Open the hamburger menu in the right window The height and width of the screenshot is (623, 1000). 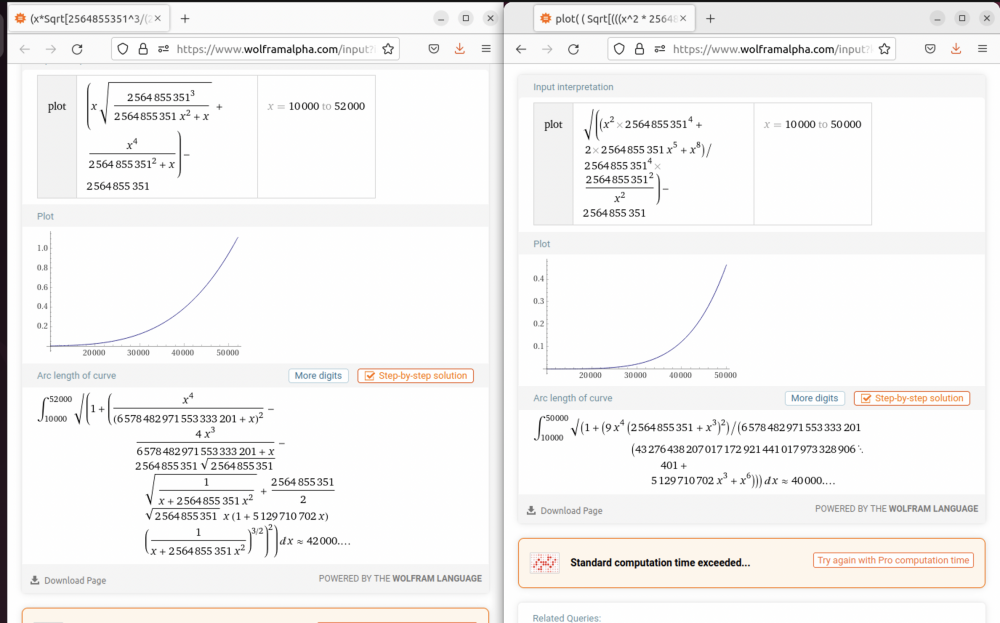(x=982, y=49)
